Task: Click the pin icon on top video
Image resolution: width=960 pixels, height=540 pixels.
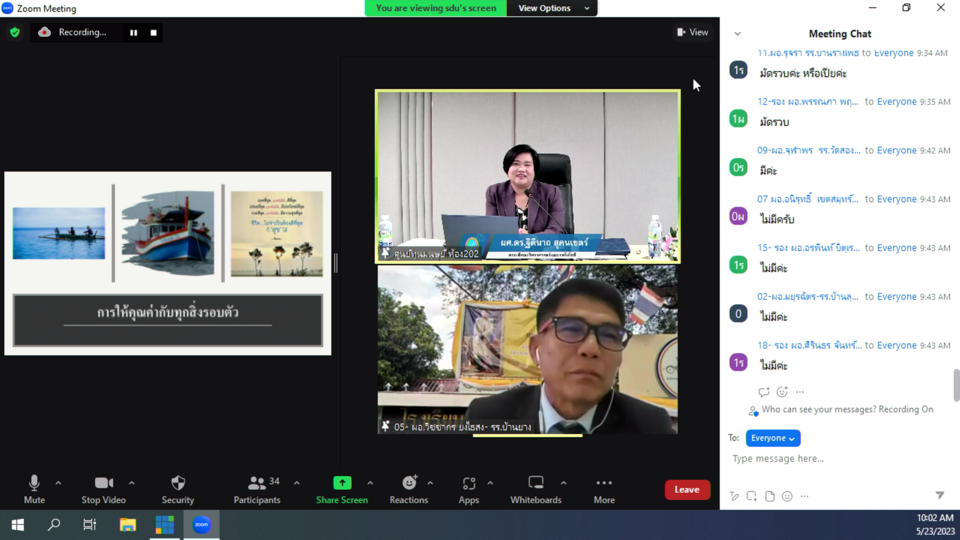Action: coord(385,253)
